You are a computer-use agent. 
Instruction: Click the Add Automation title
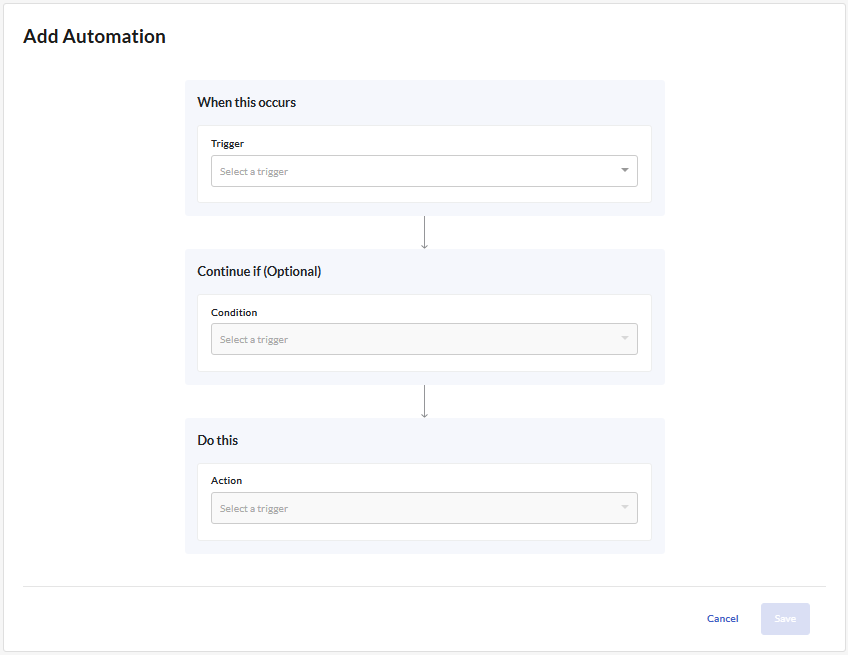pos(94,36)
